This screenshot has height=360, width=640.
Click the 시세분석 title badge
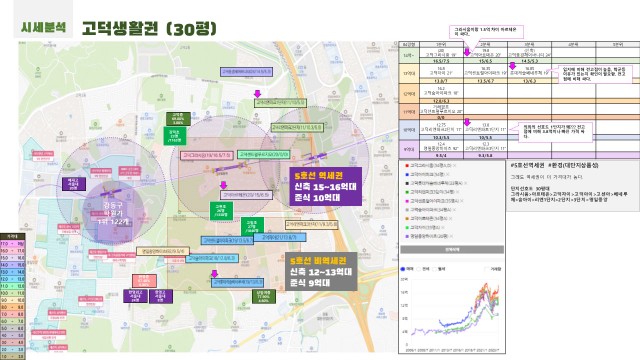click(43, 27)
